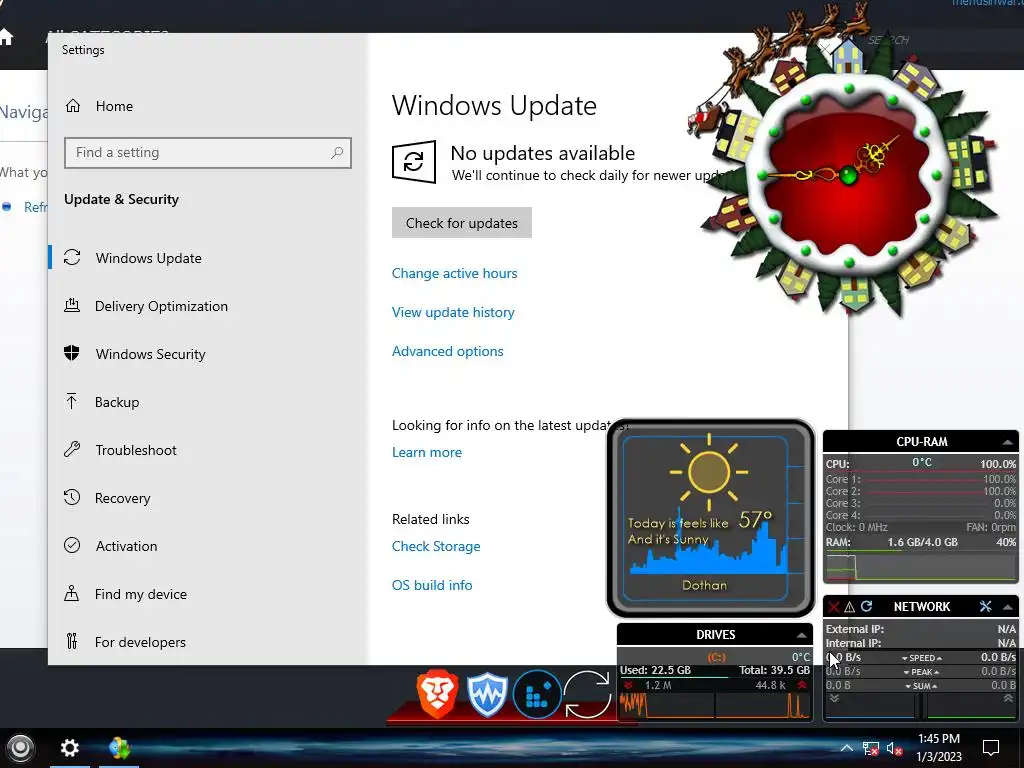Image resolution: width=1024 pixels, height=768 pixels.
Task: Collapse the DRIVES widget panel
Action: pos(801,635)
